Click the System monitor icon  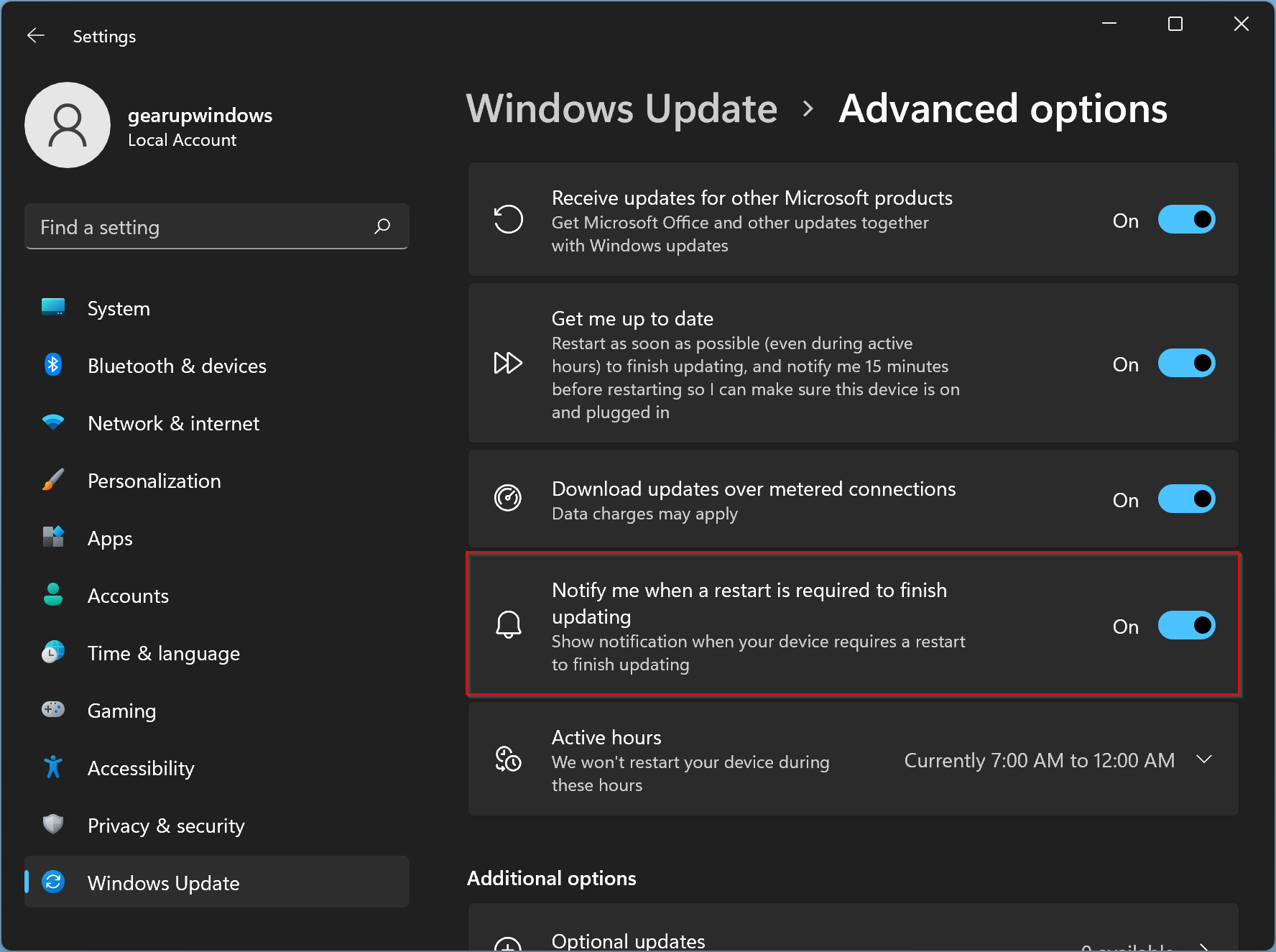pyautogui.click(x=53, y=308)
